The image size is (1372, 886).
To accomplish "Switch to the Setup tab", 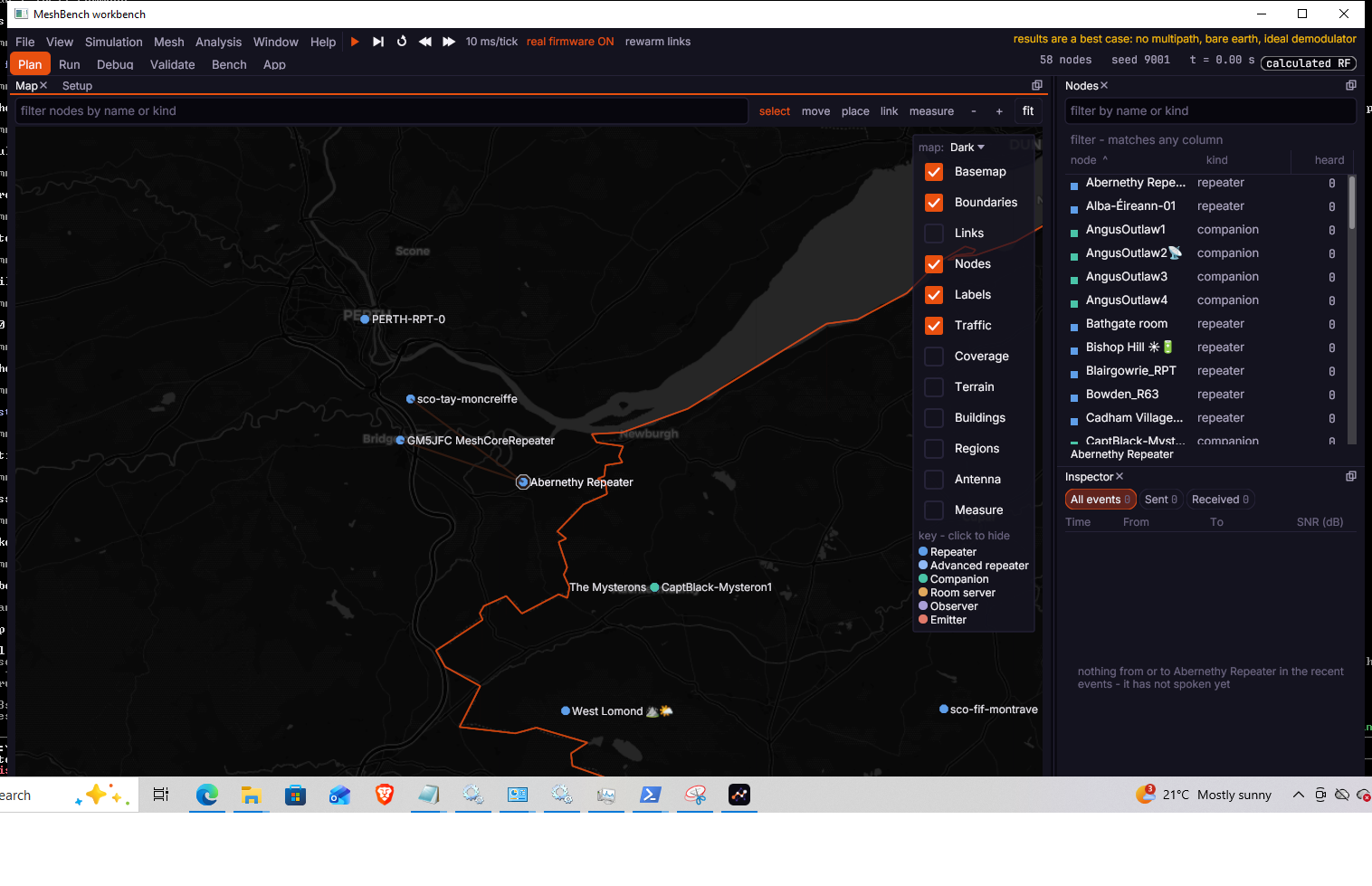I will (x=77, y=86).
